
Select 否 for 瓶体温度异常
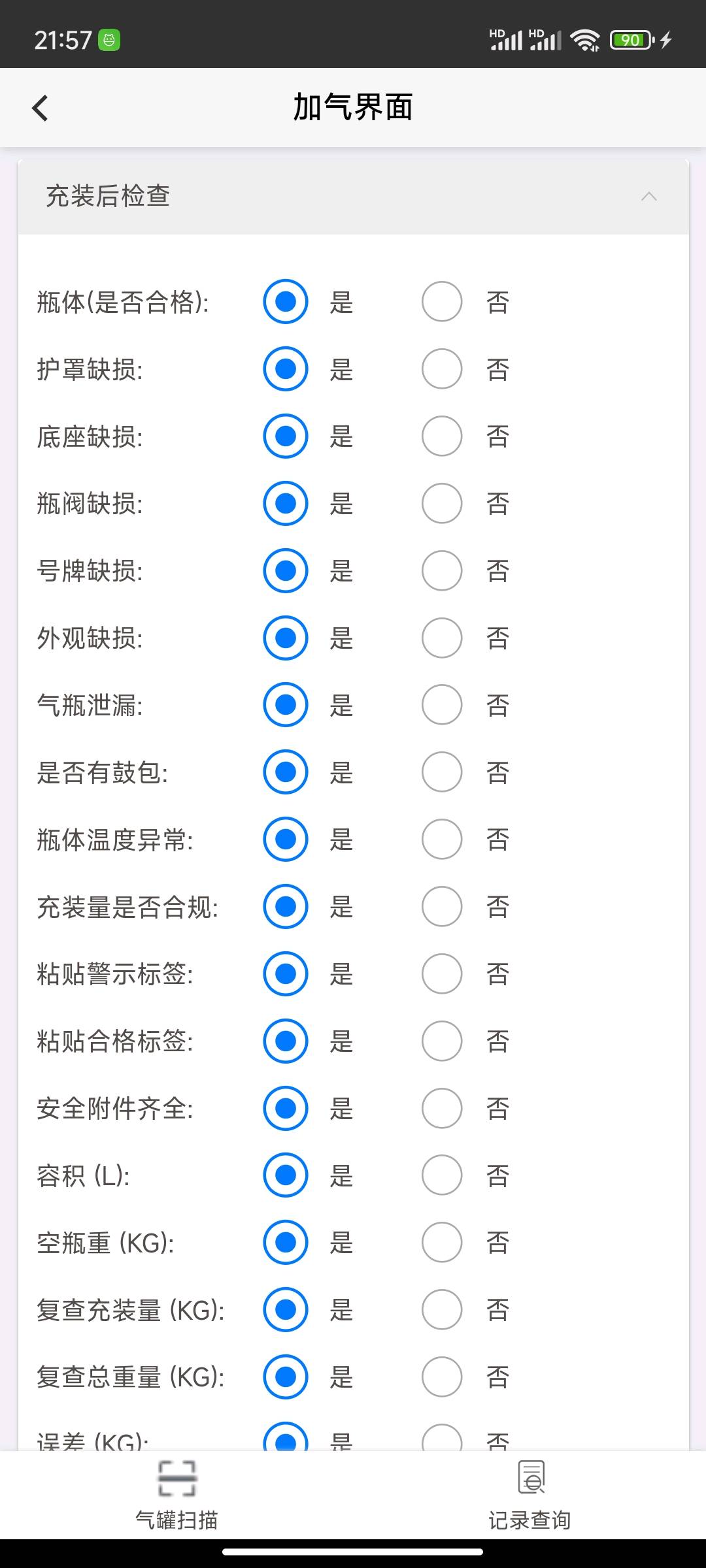pos(442,840)
